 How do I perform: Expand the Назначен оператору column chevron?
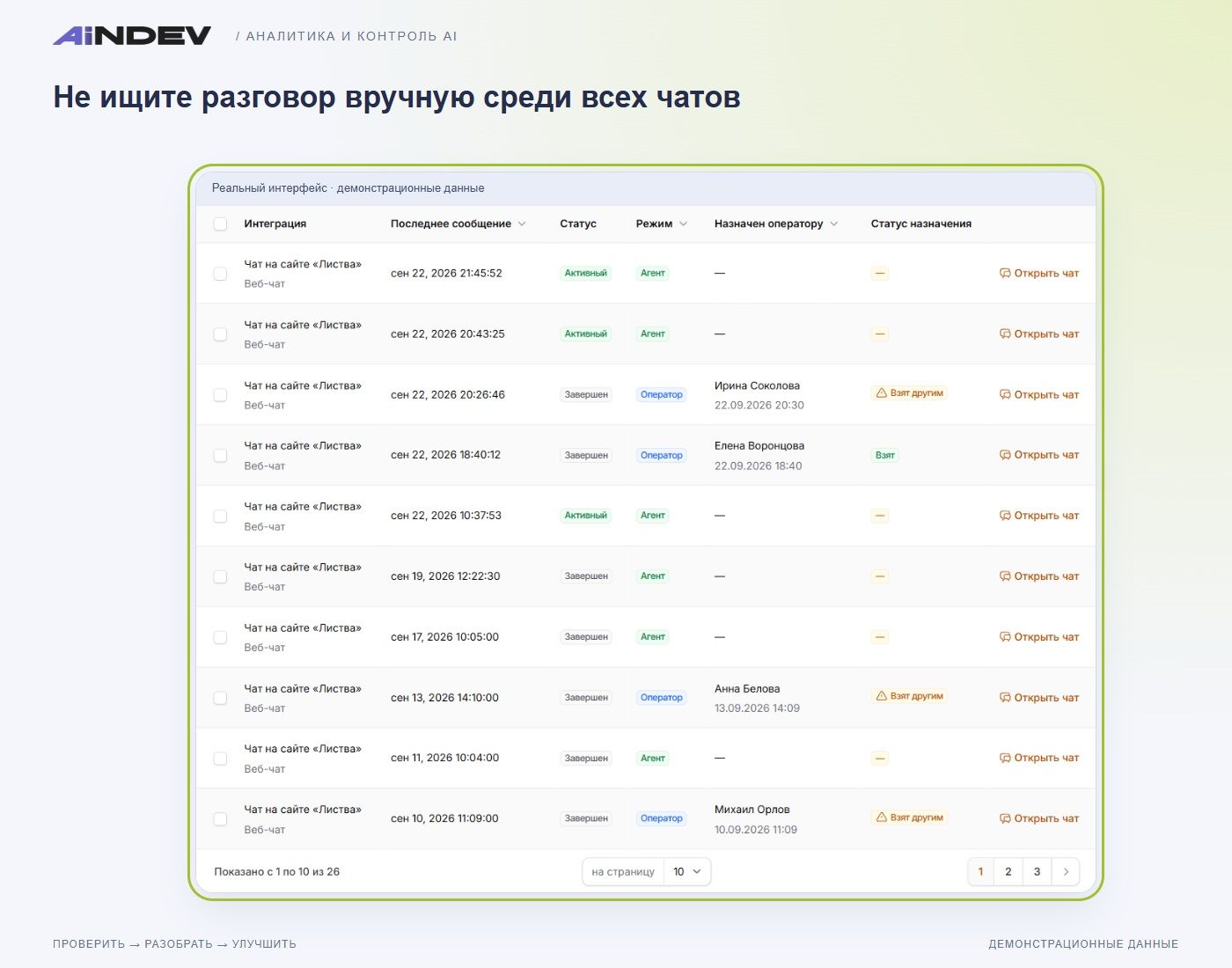tap(833, 224)
